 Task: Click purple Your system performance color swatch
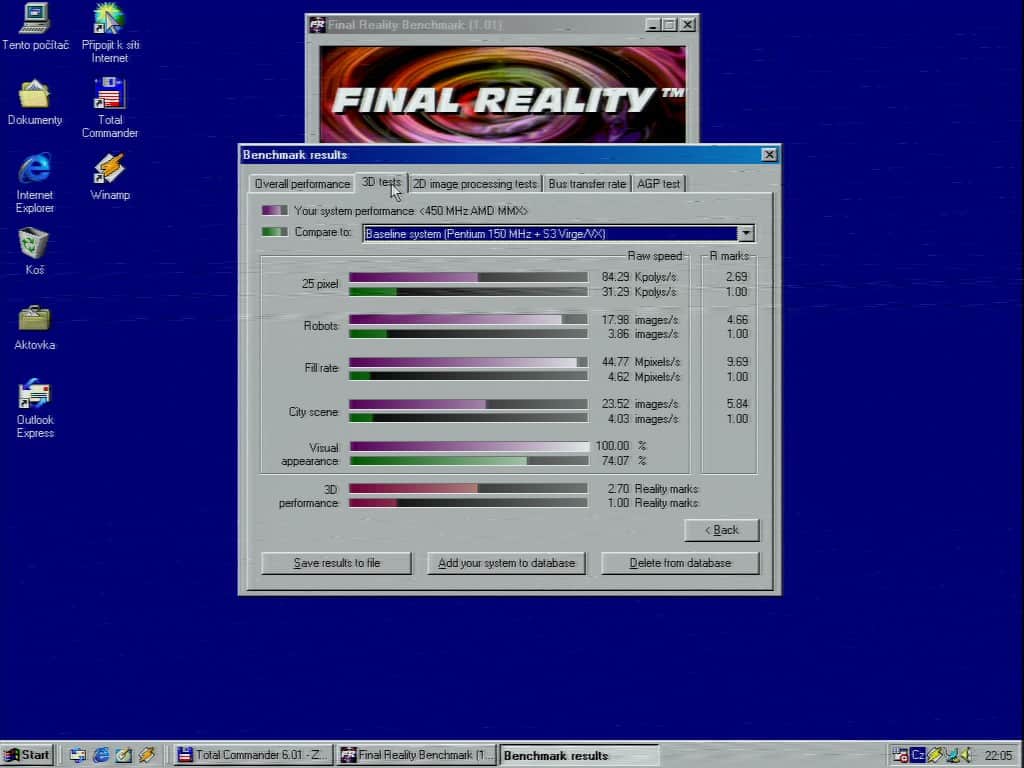[274, 210]
